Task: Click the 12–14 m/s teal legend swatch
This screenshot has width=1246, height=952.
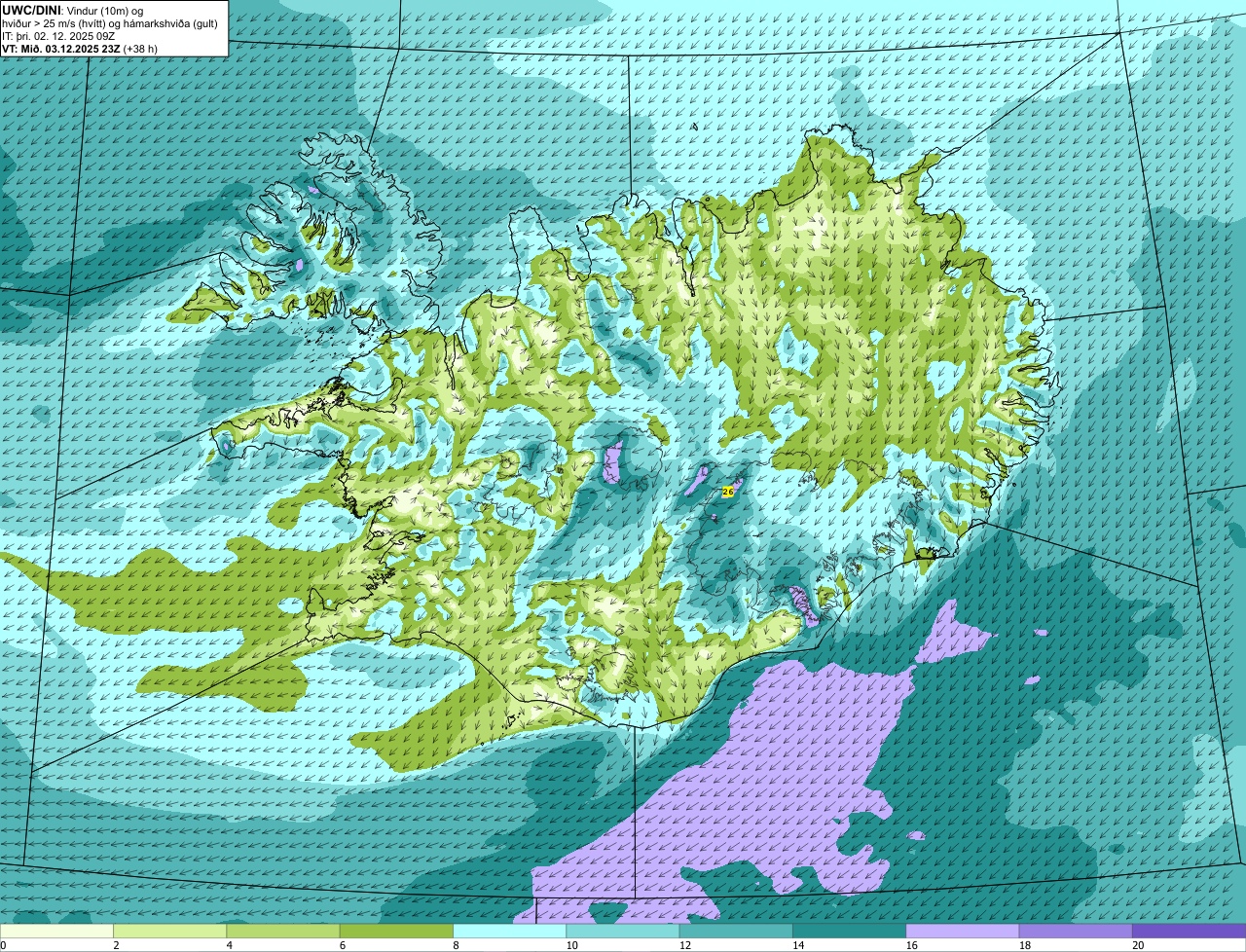Action: [736, 932]
